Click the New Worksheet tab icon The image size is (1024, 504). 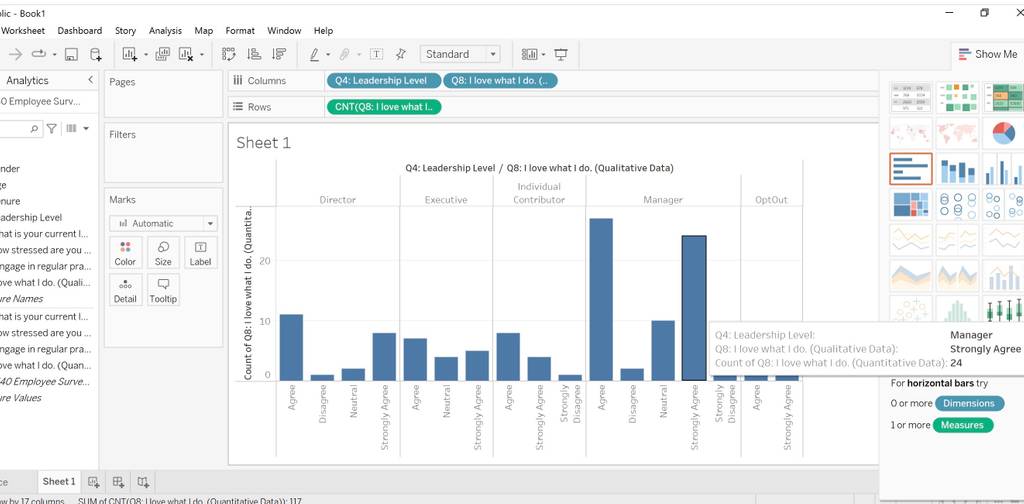tap(93, 482)
